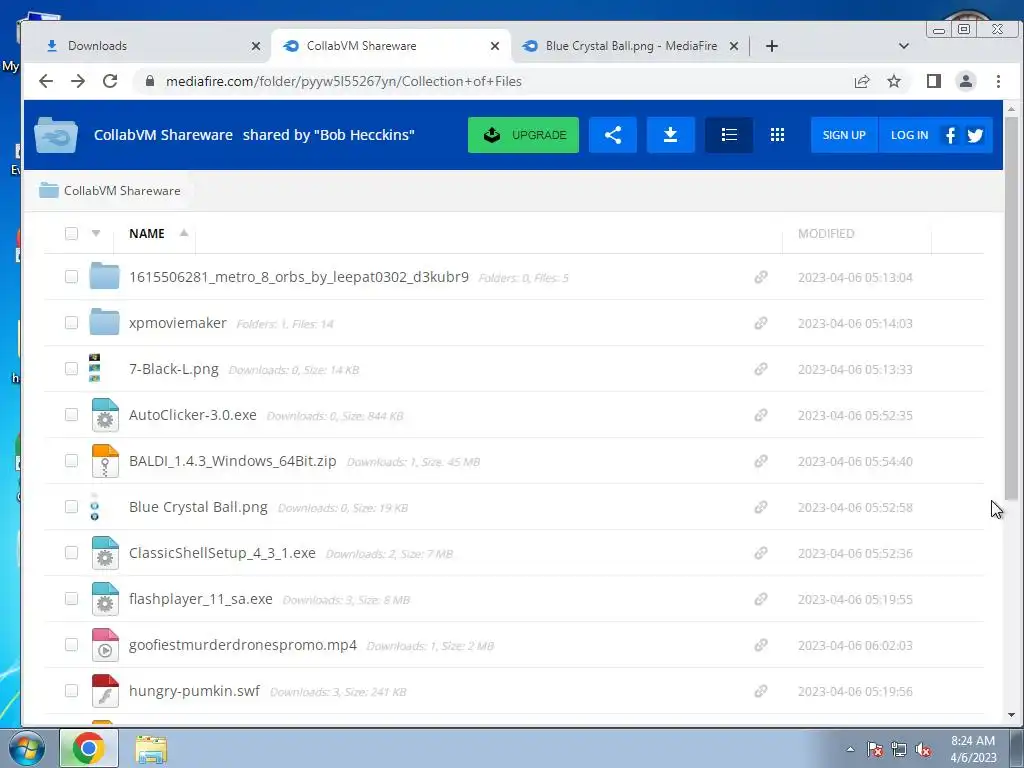Open Chrome three-dot menu
This screenshot has height=768, width=1024.
(x=999, y=81)
